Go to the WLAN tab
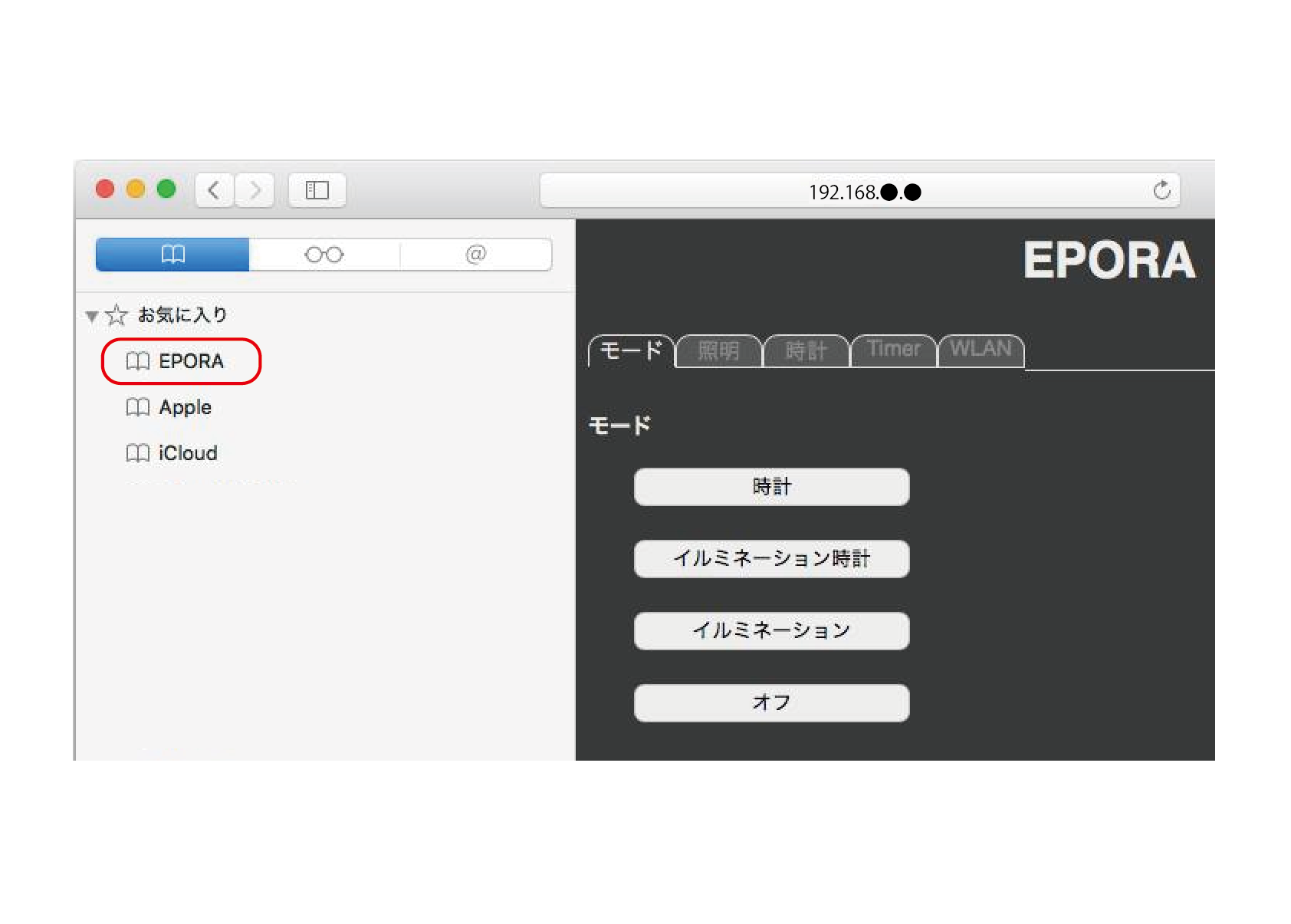 (981, 350)
